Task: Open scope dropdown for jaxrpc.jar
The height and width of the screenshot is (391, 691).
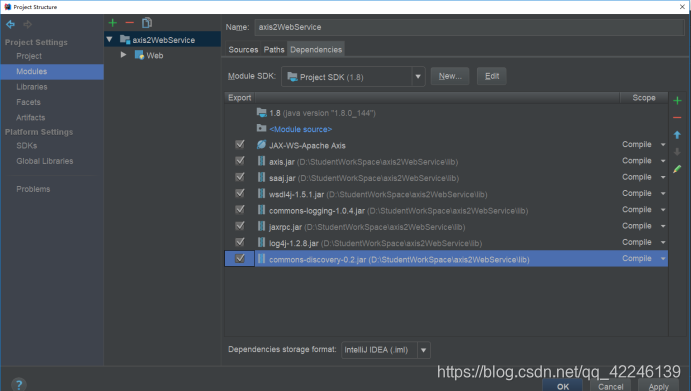Action: click(x=663, y=226)
